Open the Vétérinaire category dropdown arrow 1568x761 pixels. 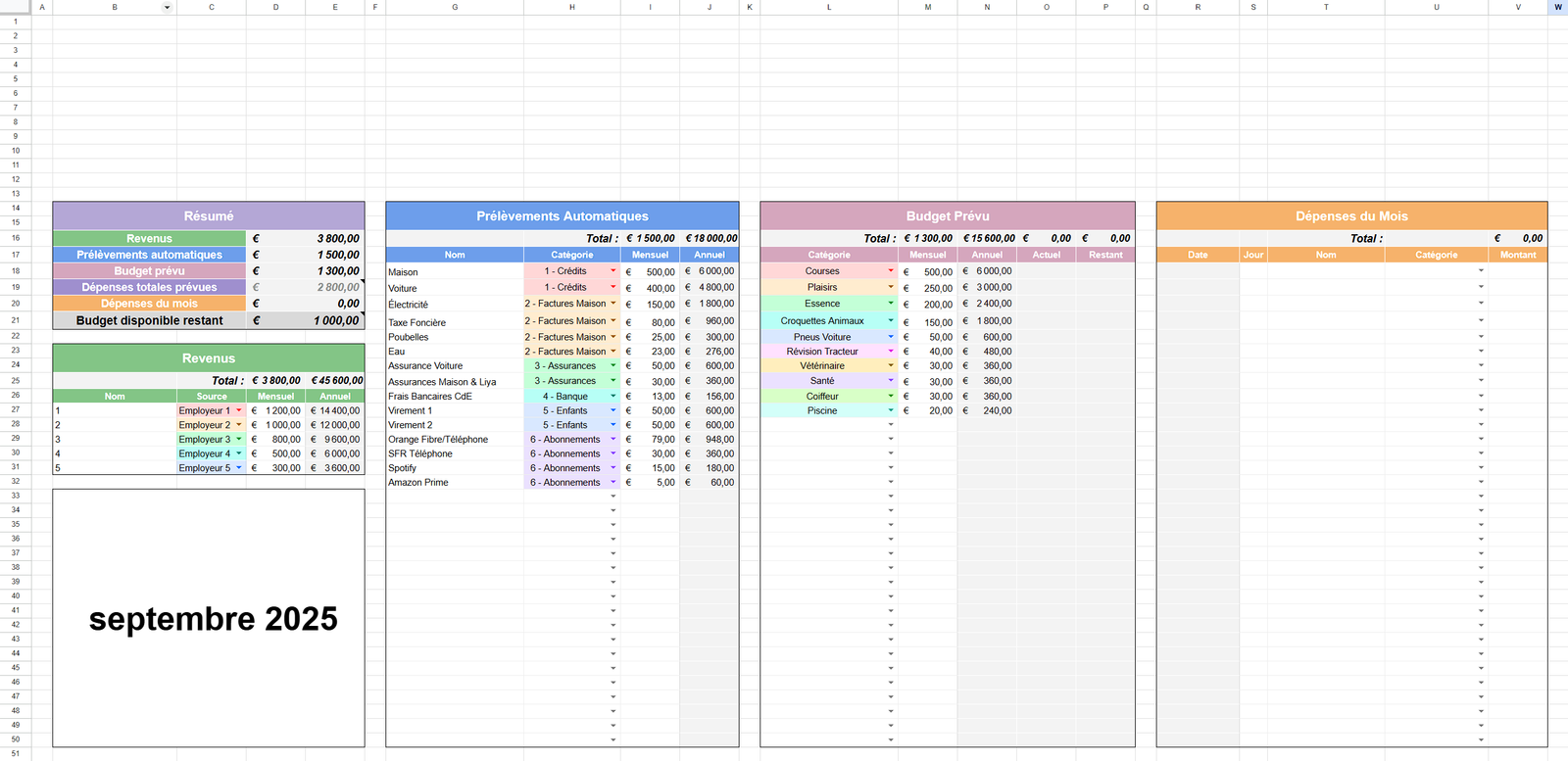891,365
